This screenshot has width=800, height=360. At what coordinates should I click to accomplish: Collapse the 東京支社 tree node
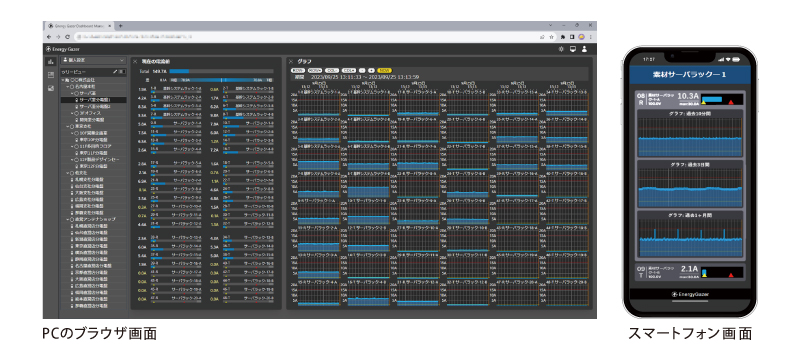click(68, 126)
